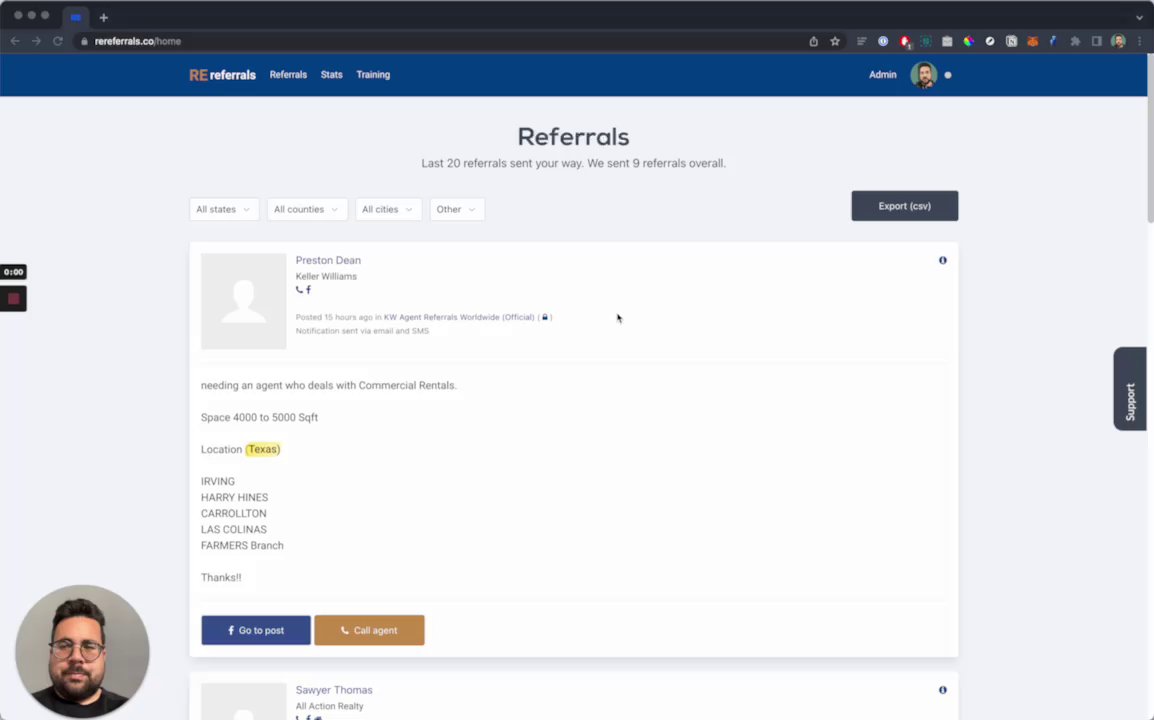Open the Chrome profile avatar

point(1118,41)
